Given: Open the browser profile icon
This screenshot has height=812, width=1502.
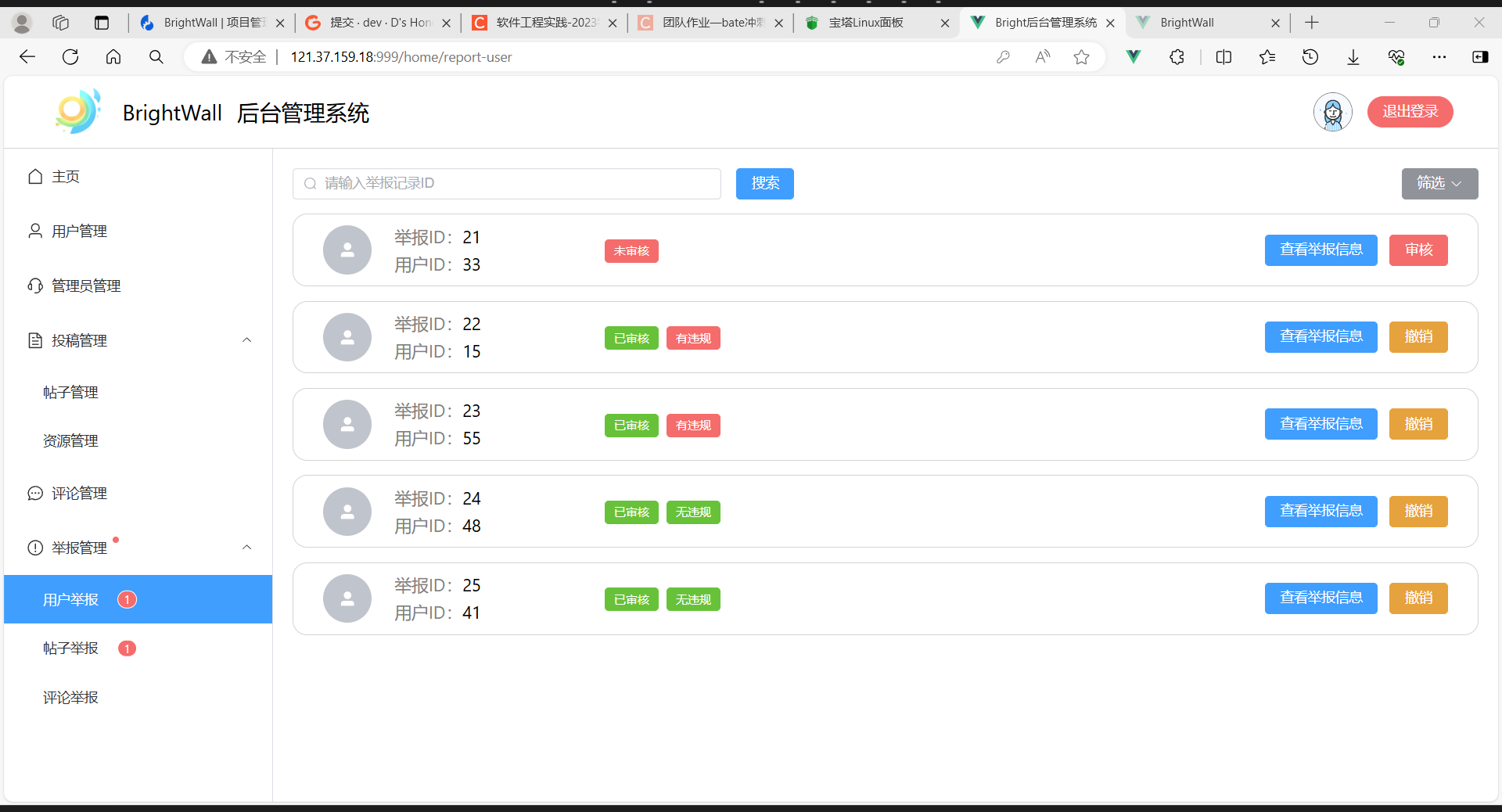Looking at the screenshot, I should (x=22, y=23).
